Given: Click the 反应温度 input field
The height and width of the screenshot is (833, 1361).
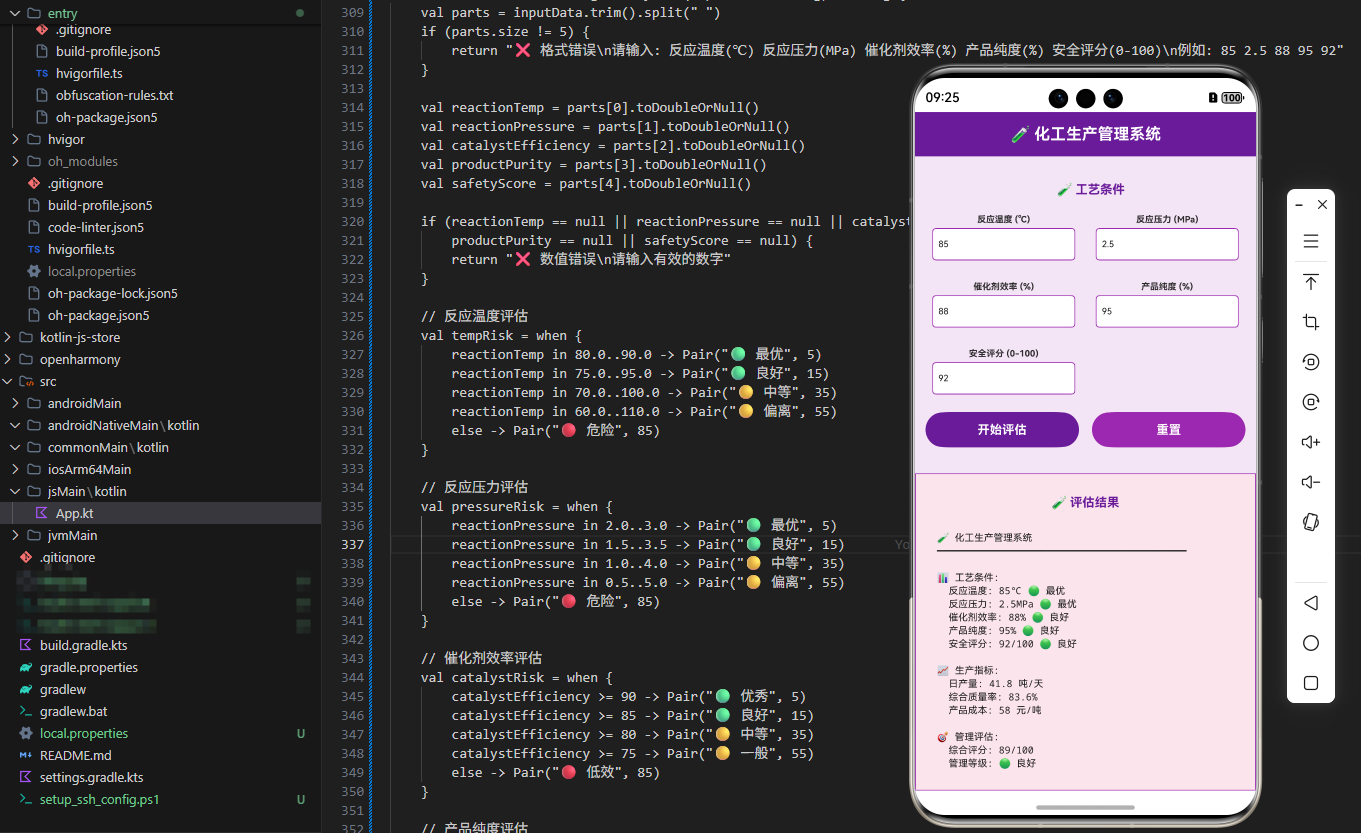Looking at the screenshot, I should click(1003, 244).
